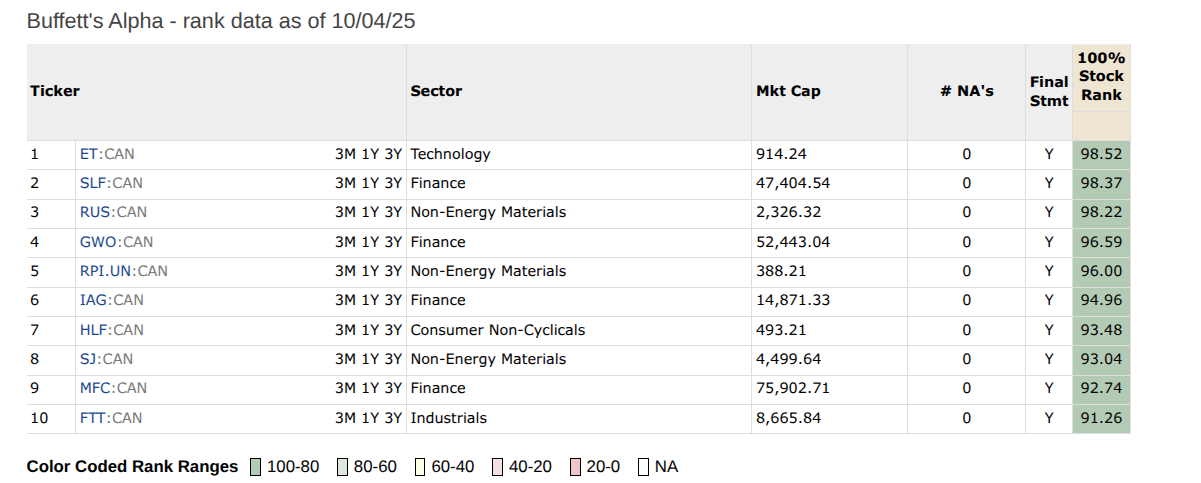
Task: Click the 3M chart link for RUS:CAN
Action: click(345, 212)
